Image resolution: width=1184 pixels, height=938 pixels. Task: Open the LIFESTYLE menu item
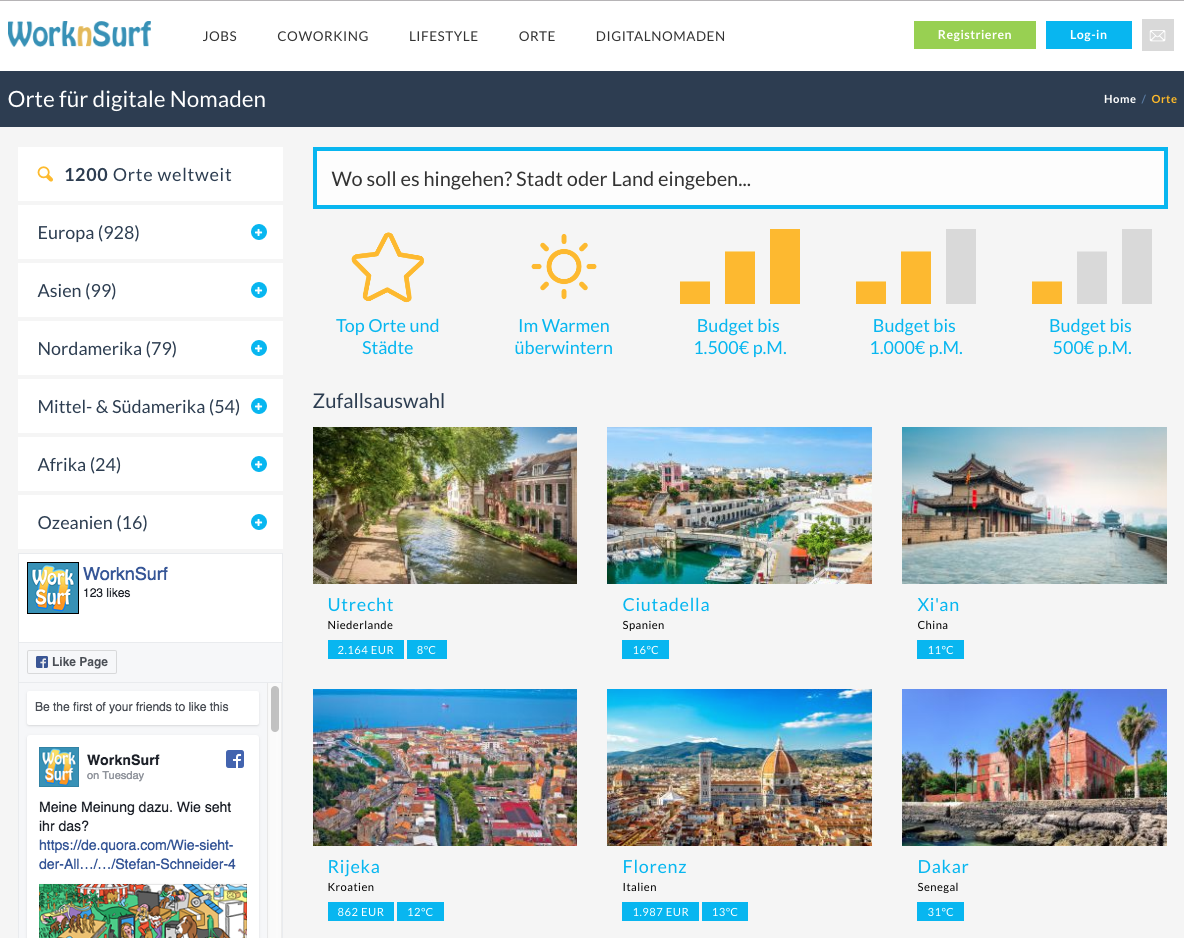(443, 36)
